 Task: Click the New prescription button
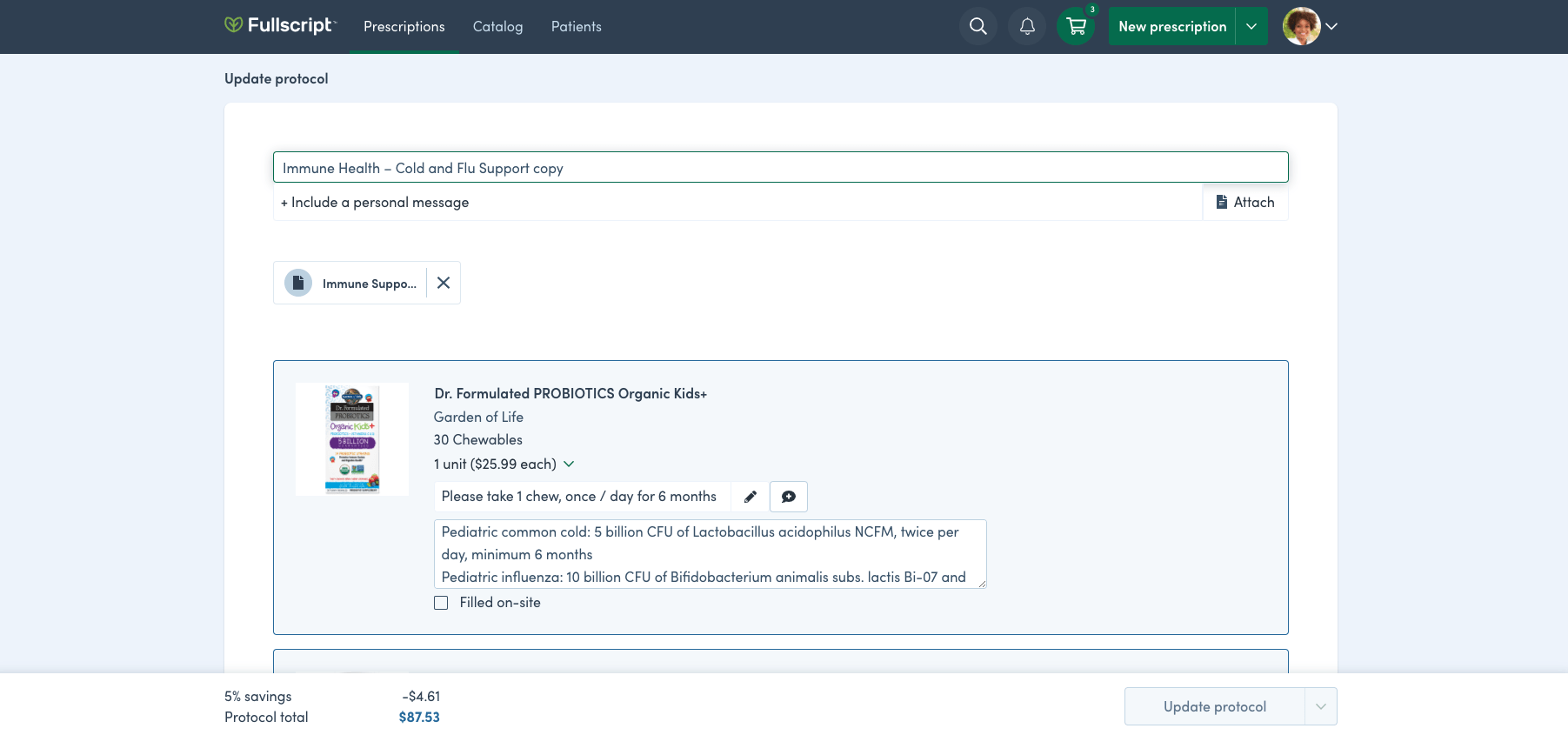click(x=1171, y=26)
